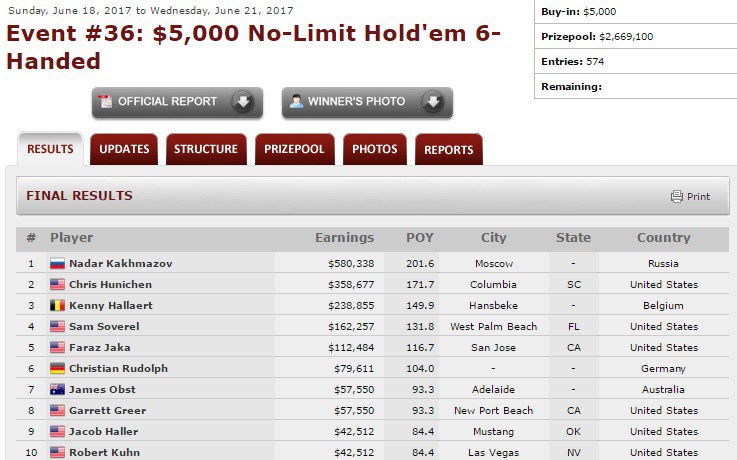Click the printer icon beside Print
The height and width of the screenshot is (460, 737).
click(x=677, y=196)
